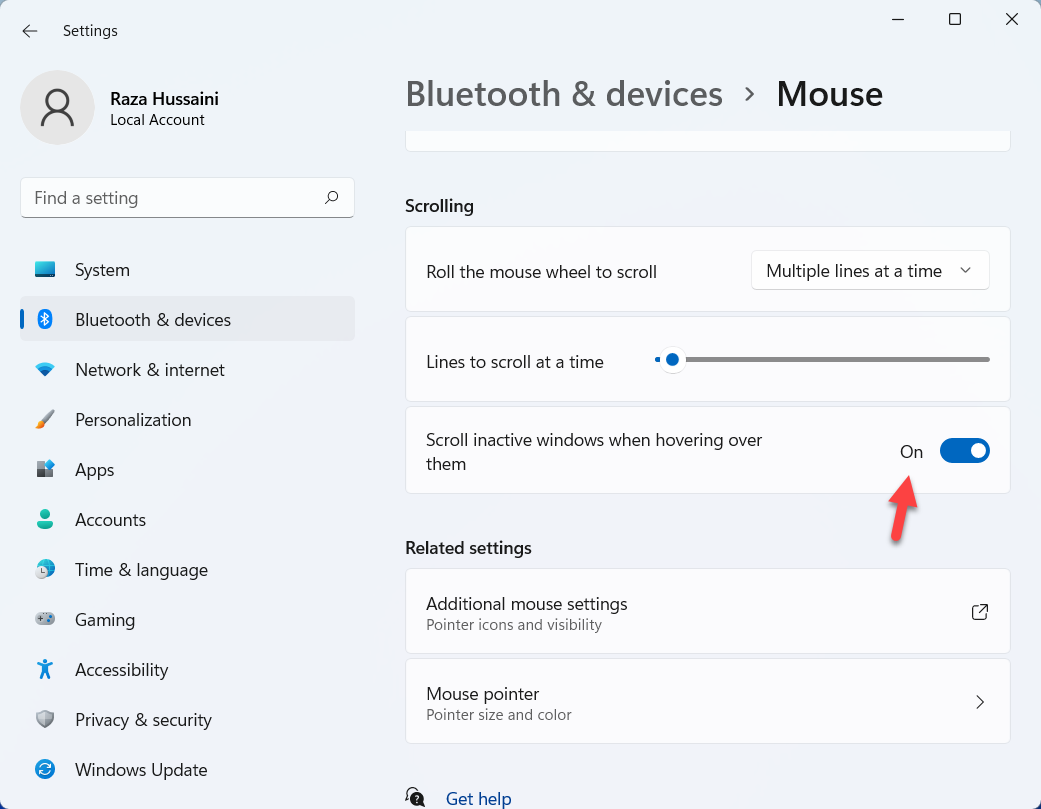This screenshot has height=809, width=1041.
Task: Expand Mouse pointer settings chevron
Action: click(979, 702)
